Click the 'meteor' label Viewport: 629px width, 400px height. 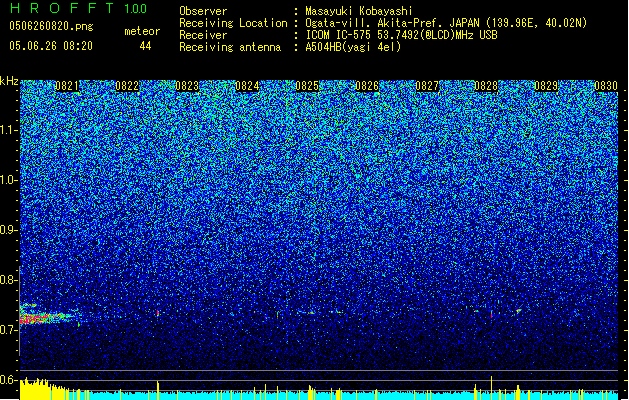142,31
